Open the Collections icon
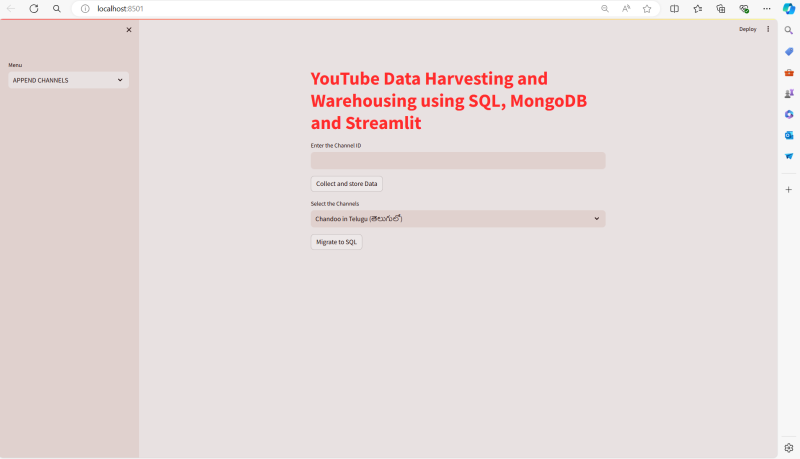800x459 pixels. tap(720, 9)
